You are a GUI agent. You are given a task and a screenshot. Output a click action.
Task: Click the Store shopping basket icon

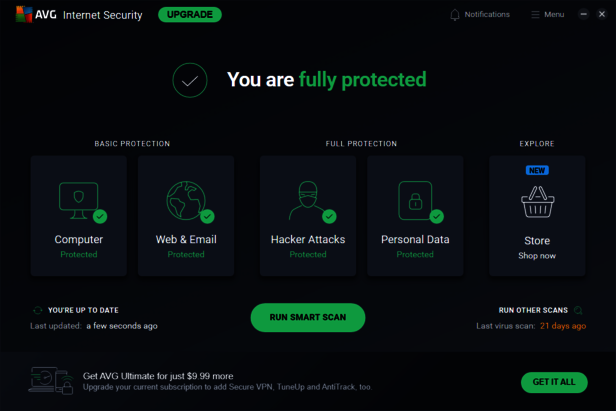(537, 203)
